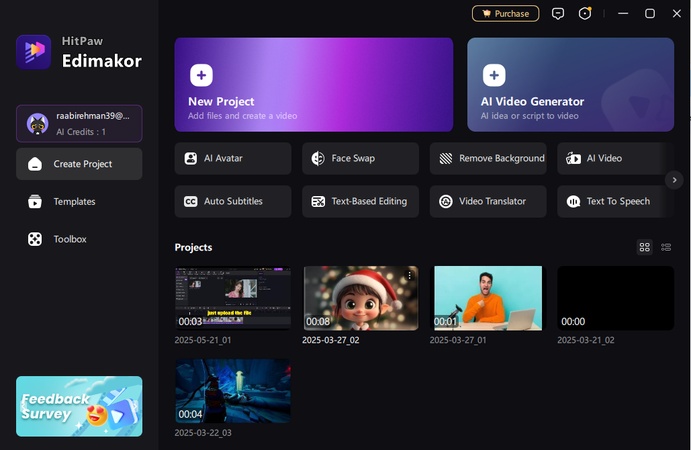Open project thumbnail 2025-03-22_03
This screenshot has height=450, width=691.
(x=232, y=391)
